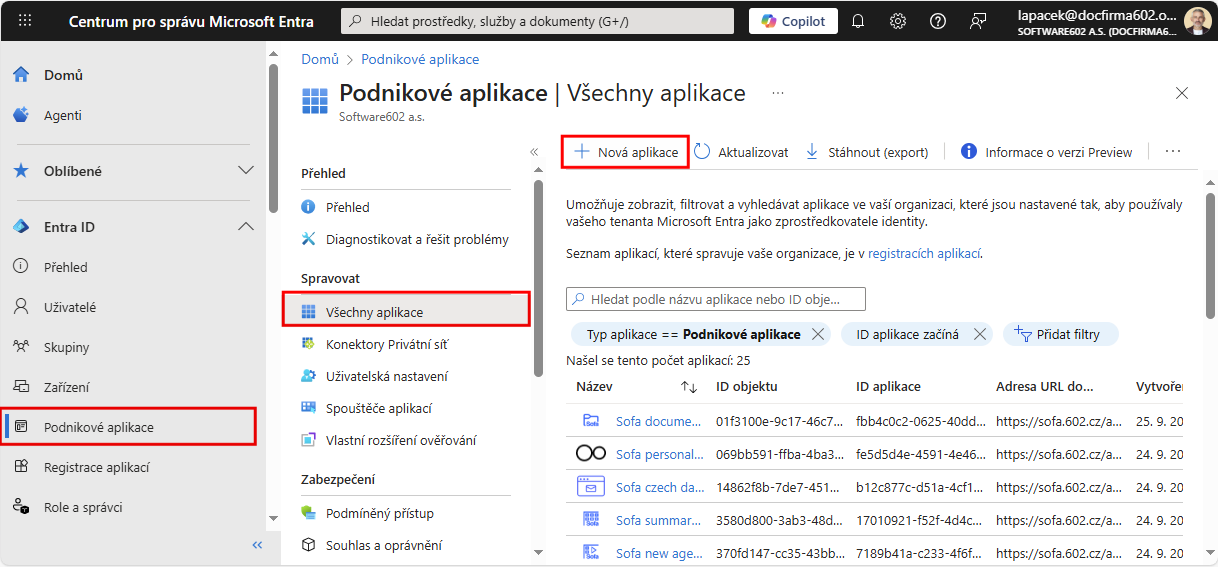Open notifications bell icon
This screenshot has height=567, width=1218.
pos(858,21)
